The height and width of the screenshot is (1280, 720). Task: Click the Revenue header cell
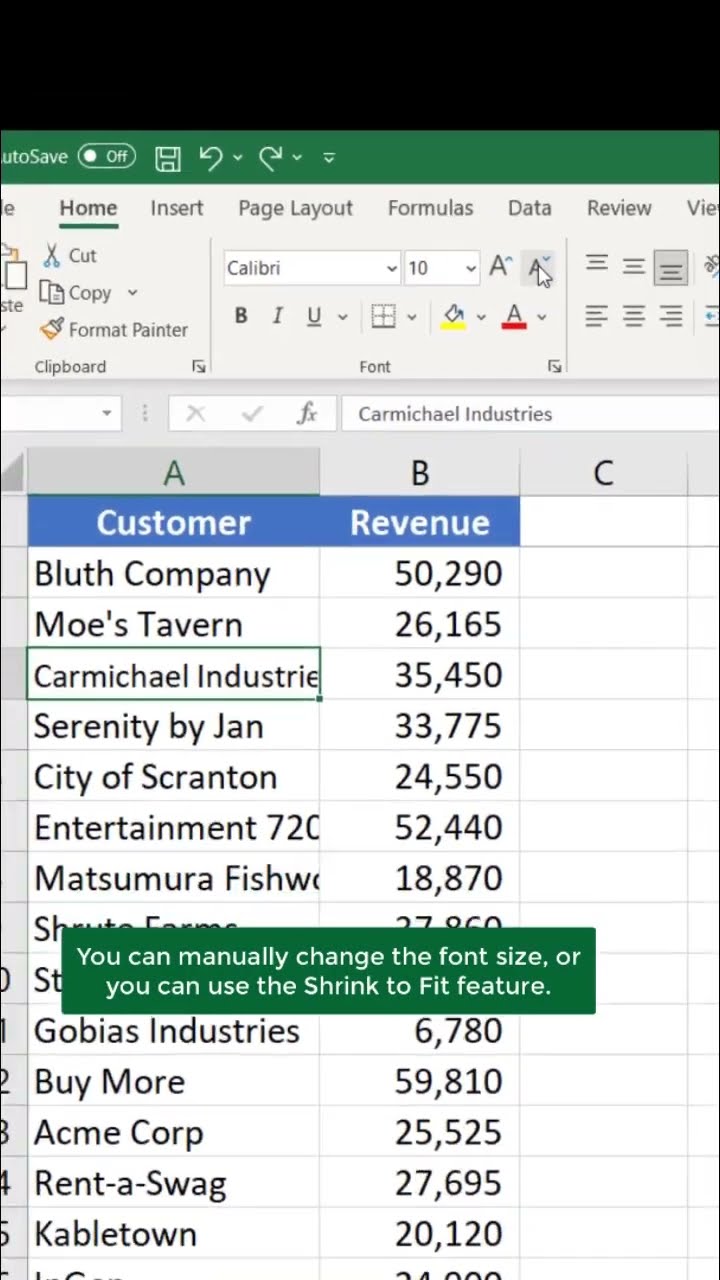click(420, 522)
